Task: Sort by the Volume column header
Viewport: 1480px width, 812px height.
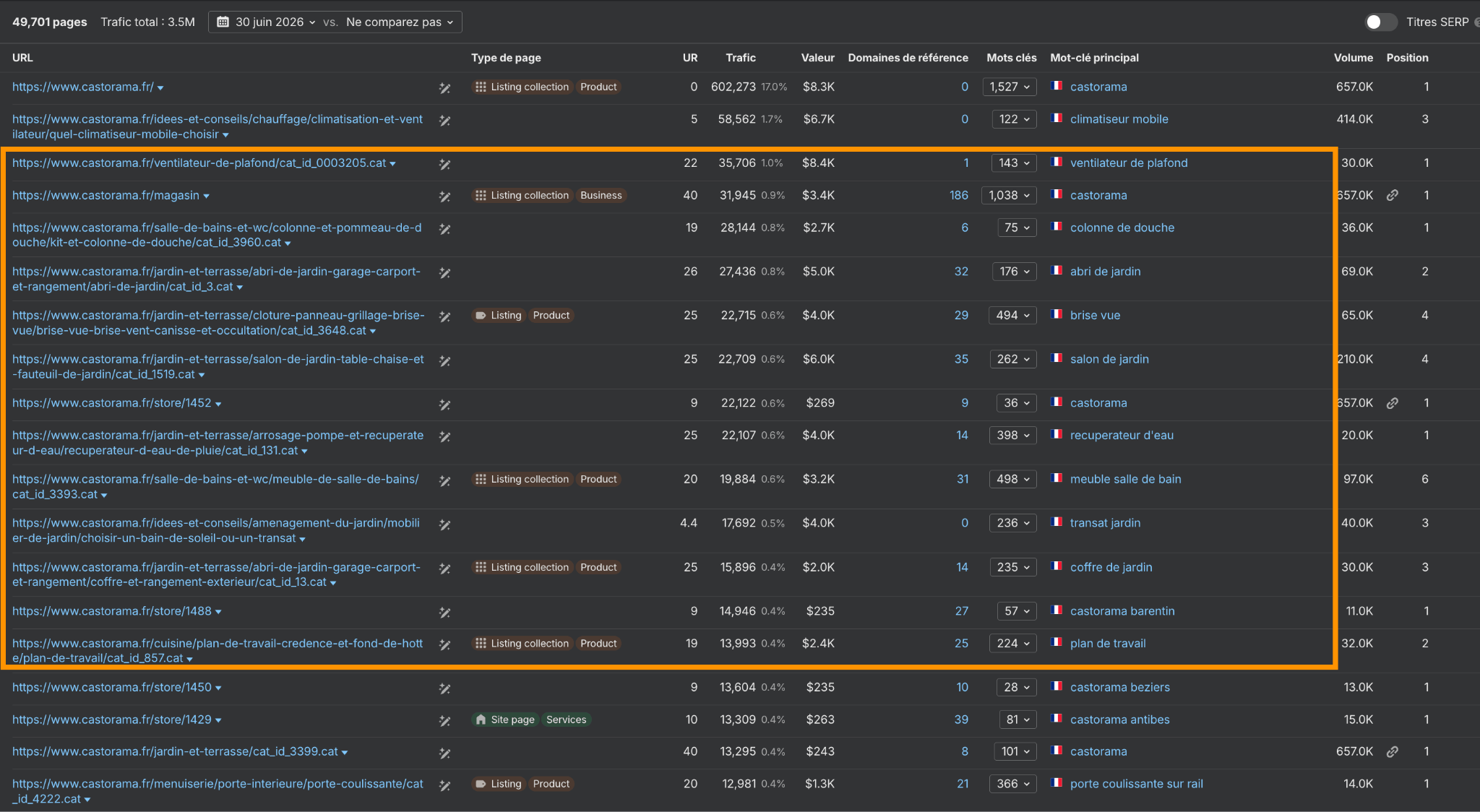Action: tap(1354, 58)
